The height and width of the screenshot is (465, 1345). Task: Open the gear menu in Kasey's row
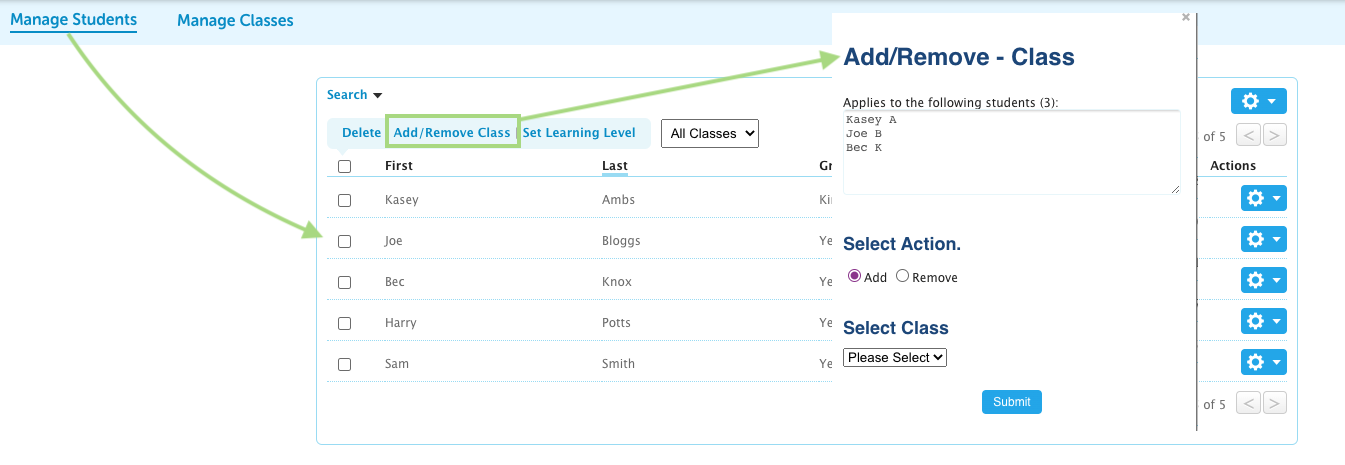point(1263,198)
